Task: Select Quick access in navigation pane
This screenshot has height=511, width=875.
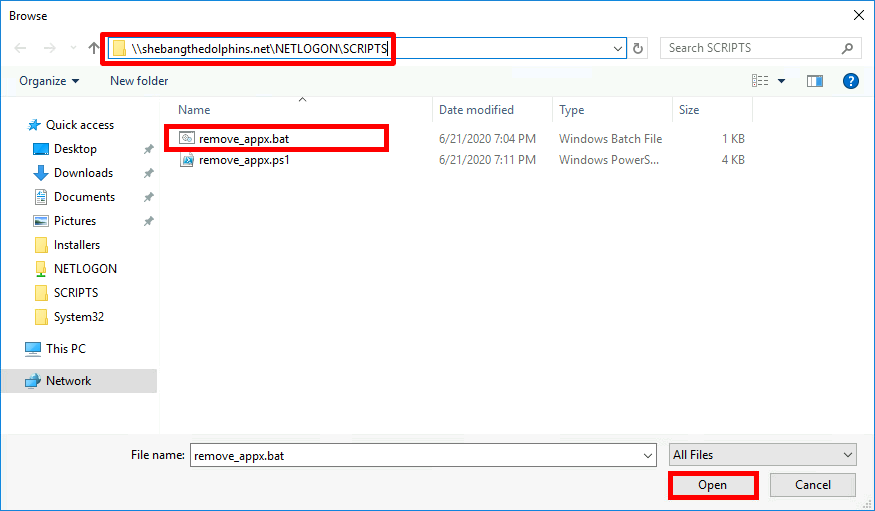Action: click(x=80, y=125)
